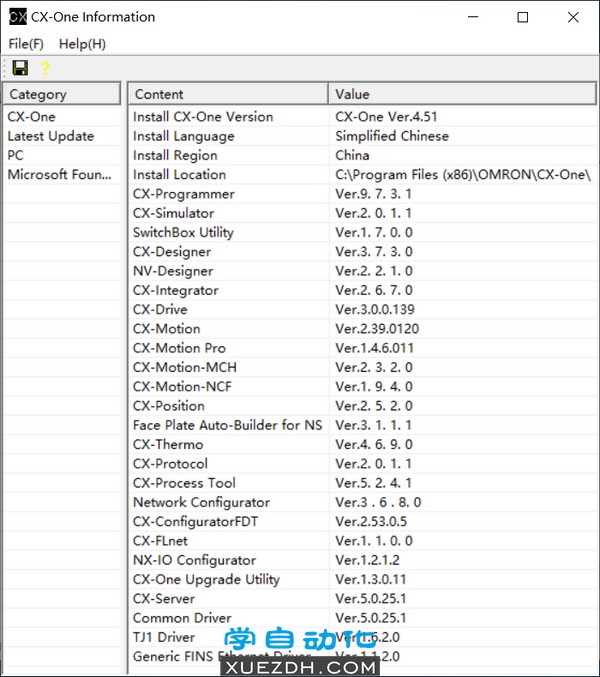Select the CX-Integrator row

pos(363,290)
